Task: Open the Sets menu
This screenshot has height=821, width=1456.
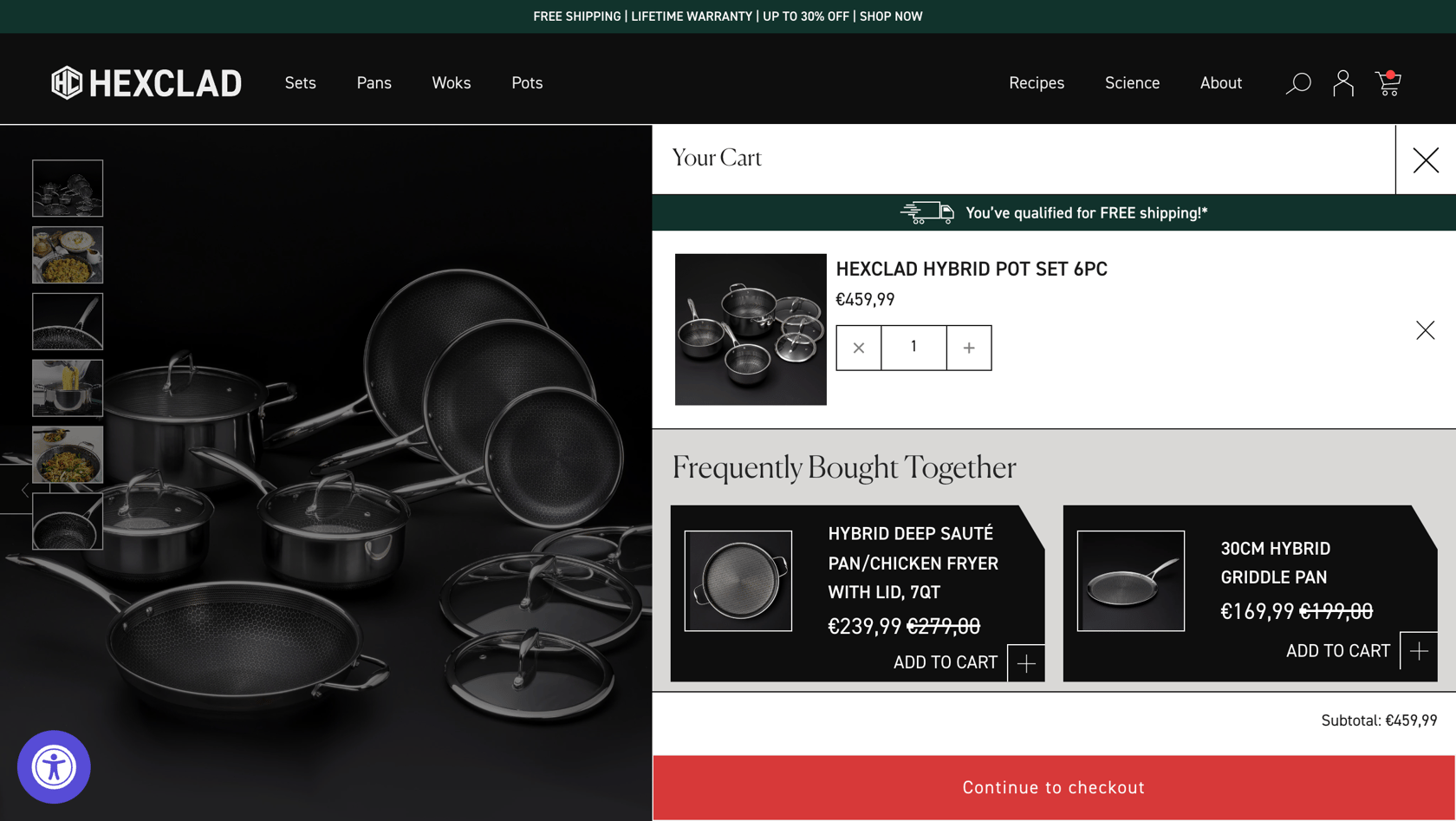Action: (300, 83)
